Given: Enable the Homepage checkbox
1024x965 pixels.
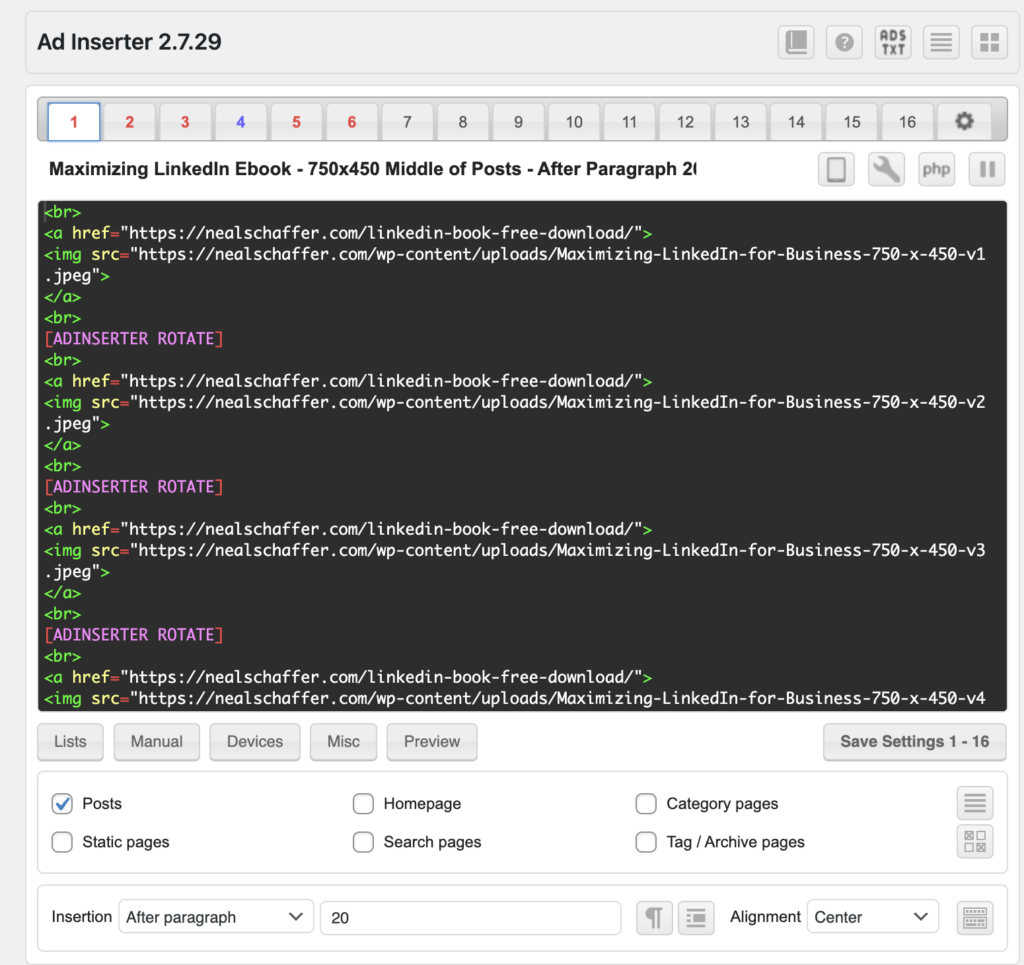Looking at the screenshot, I should coord(363,804).
